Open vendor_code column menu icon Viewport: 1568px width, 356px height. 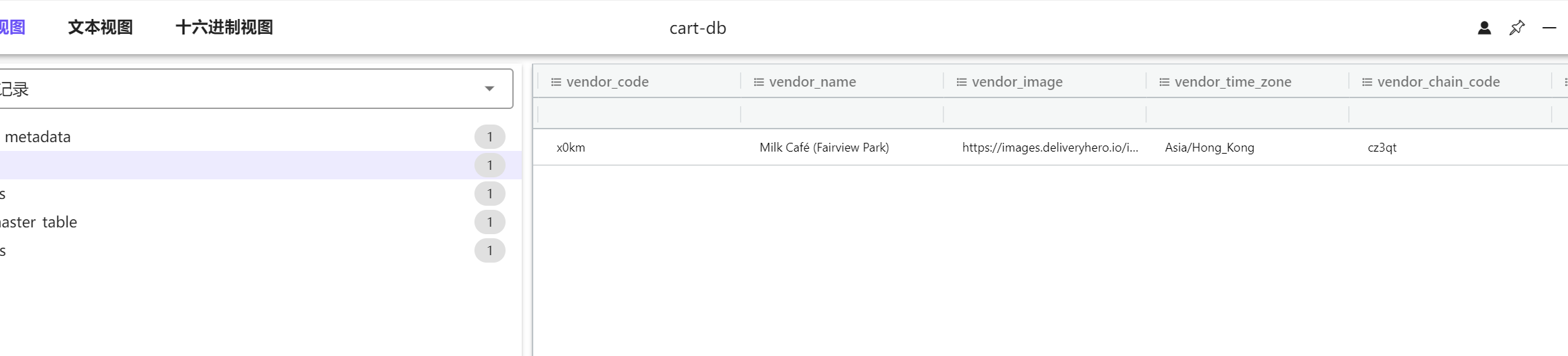click(x=556, y=82)
